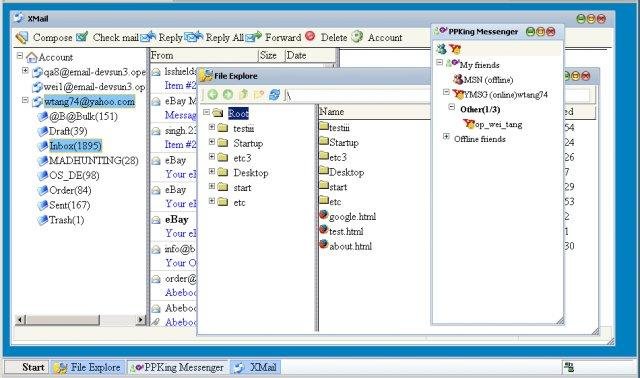
Task: Click the File Explore back arrow icon
Action: (213, 95)
